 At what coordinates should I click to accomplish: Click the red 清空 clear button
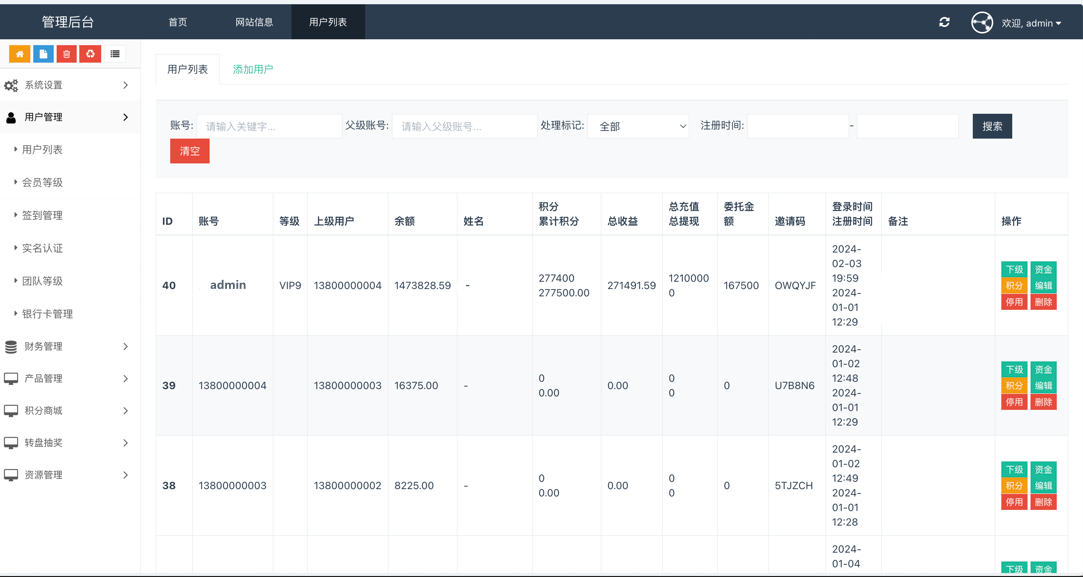coord(189,151)
